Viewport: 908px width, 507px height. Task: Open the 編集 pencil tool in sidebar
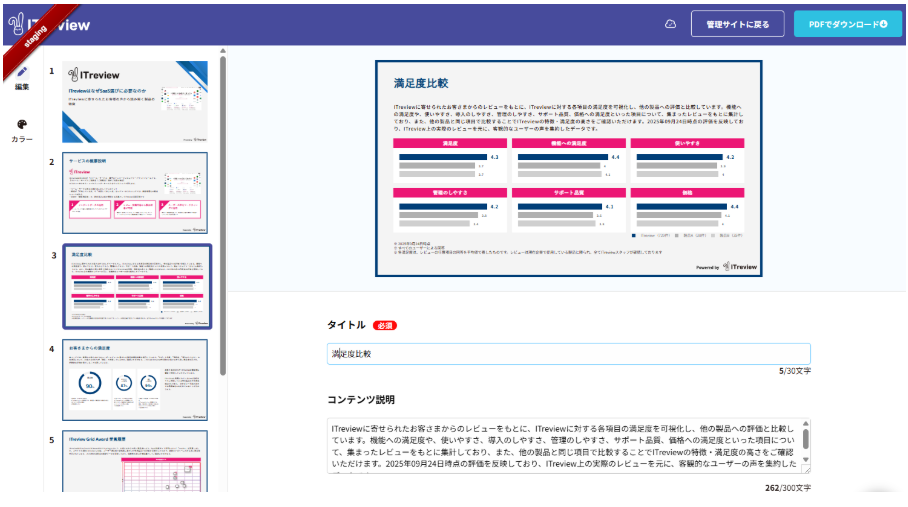(22, 78)
